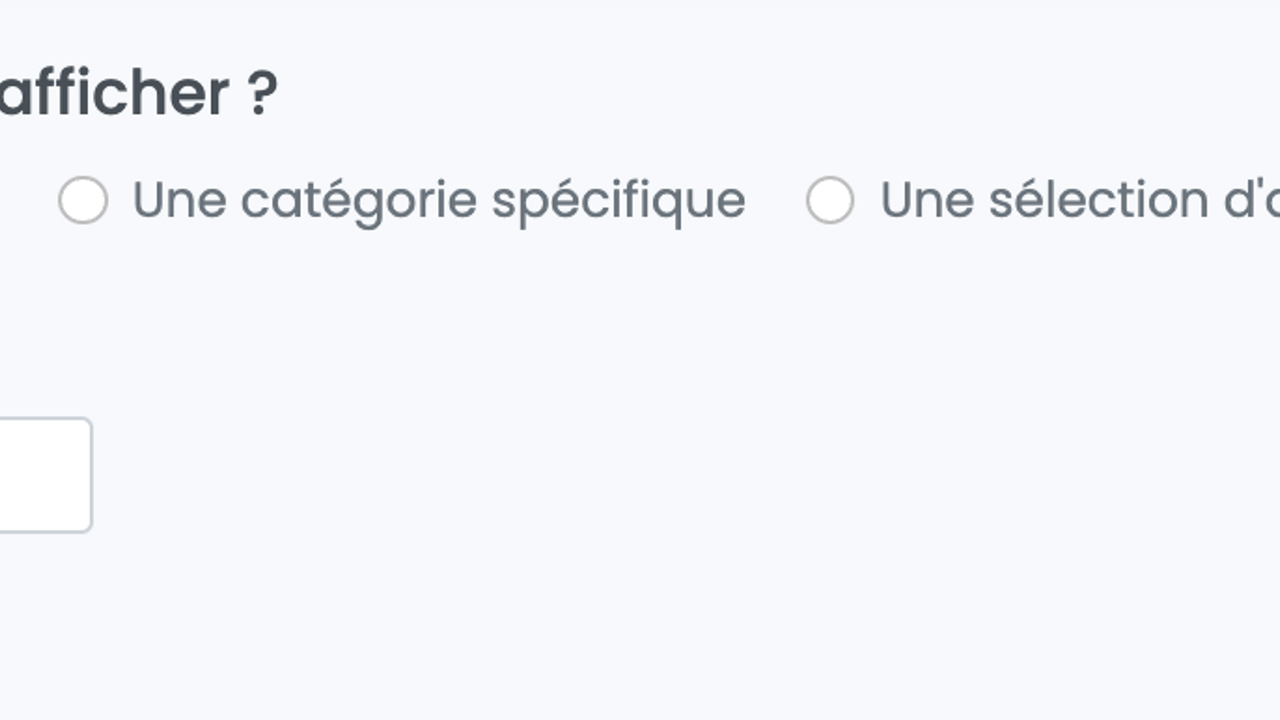Choose the selection option circle on the right
The image size is (1280, 720).
tap(830, 200)
